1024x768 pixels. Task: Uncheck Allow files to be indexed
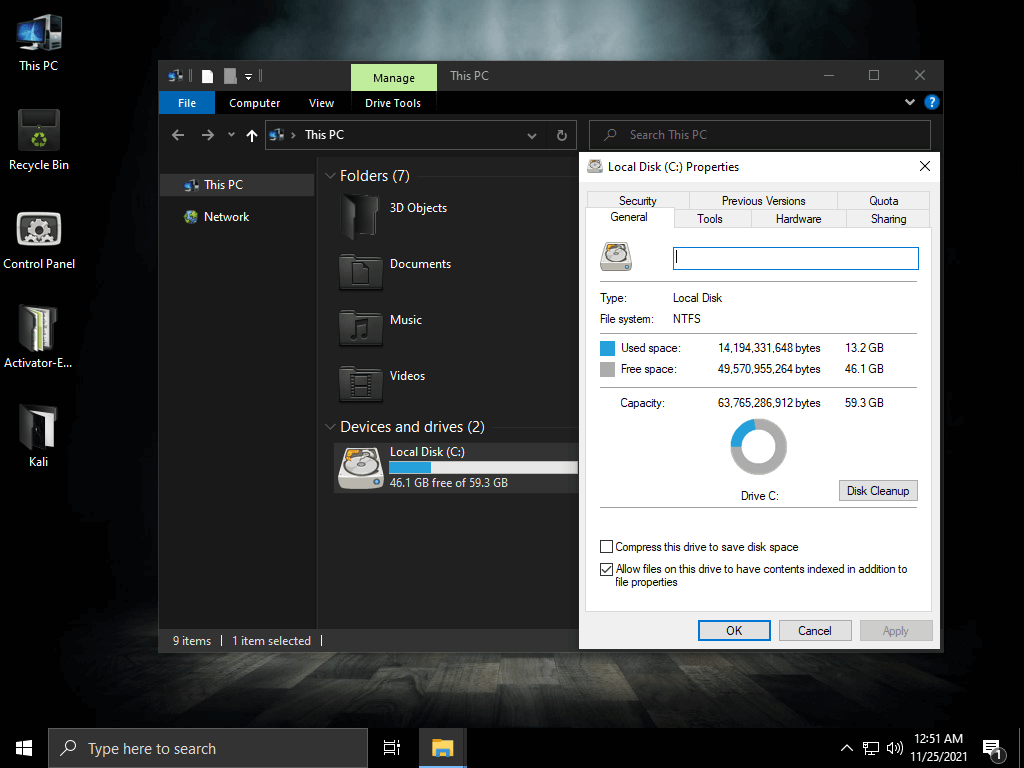click(x=607, y=569)
